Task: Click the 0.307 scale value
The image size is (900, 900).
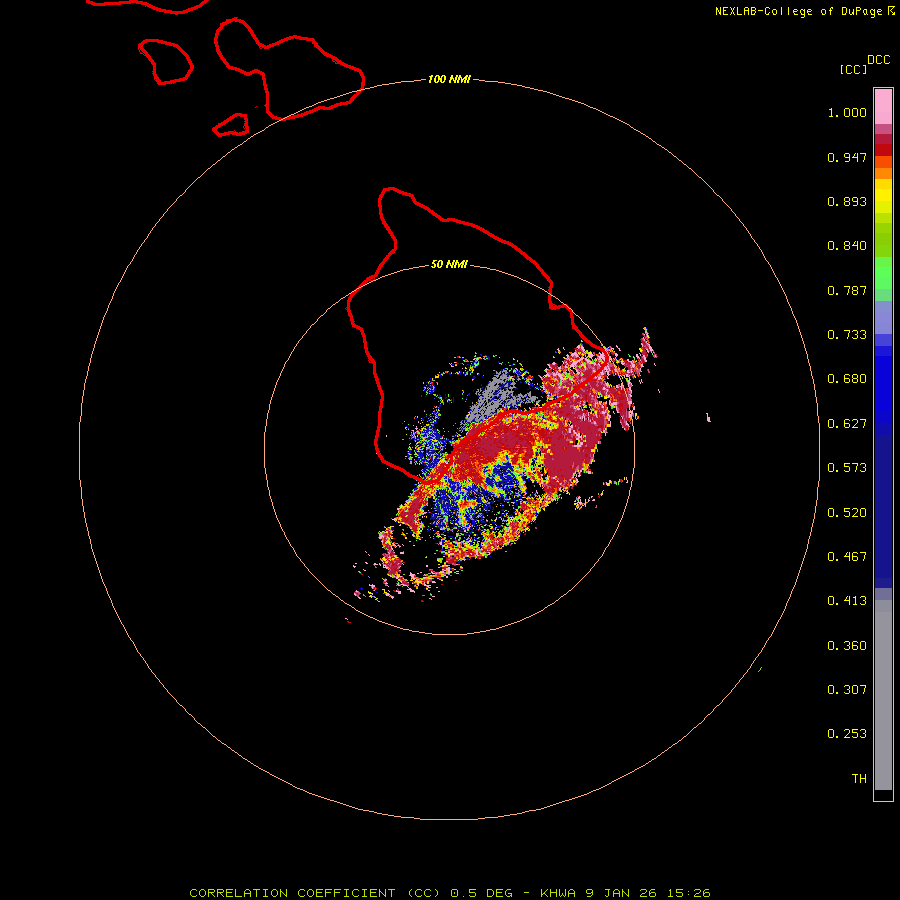Action: [847, 690]
